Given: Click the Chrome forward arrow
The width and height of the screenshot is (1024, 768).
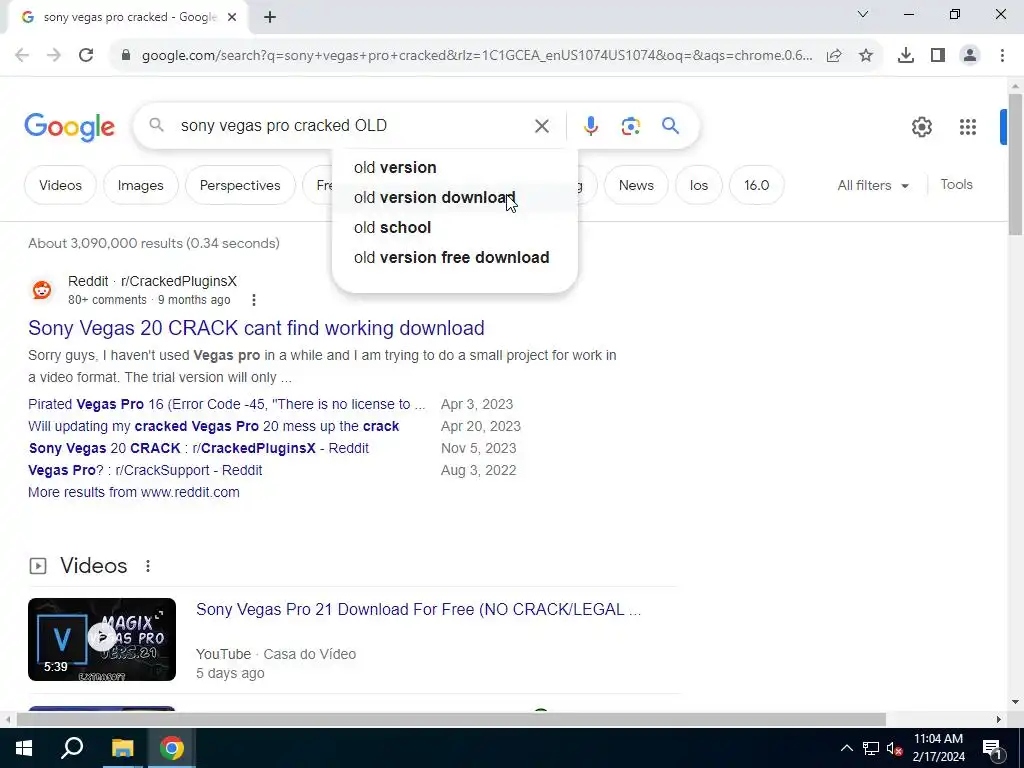Looking at the screenshot, I should pyautogui.click(x=54, y=56).
